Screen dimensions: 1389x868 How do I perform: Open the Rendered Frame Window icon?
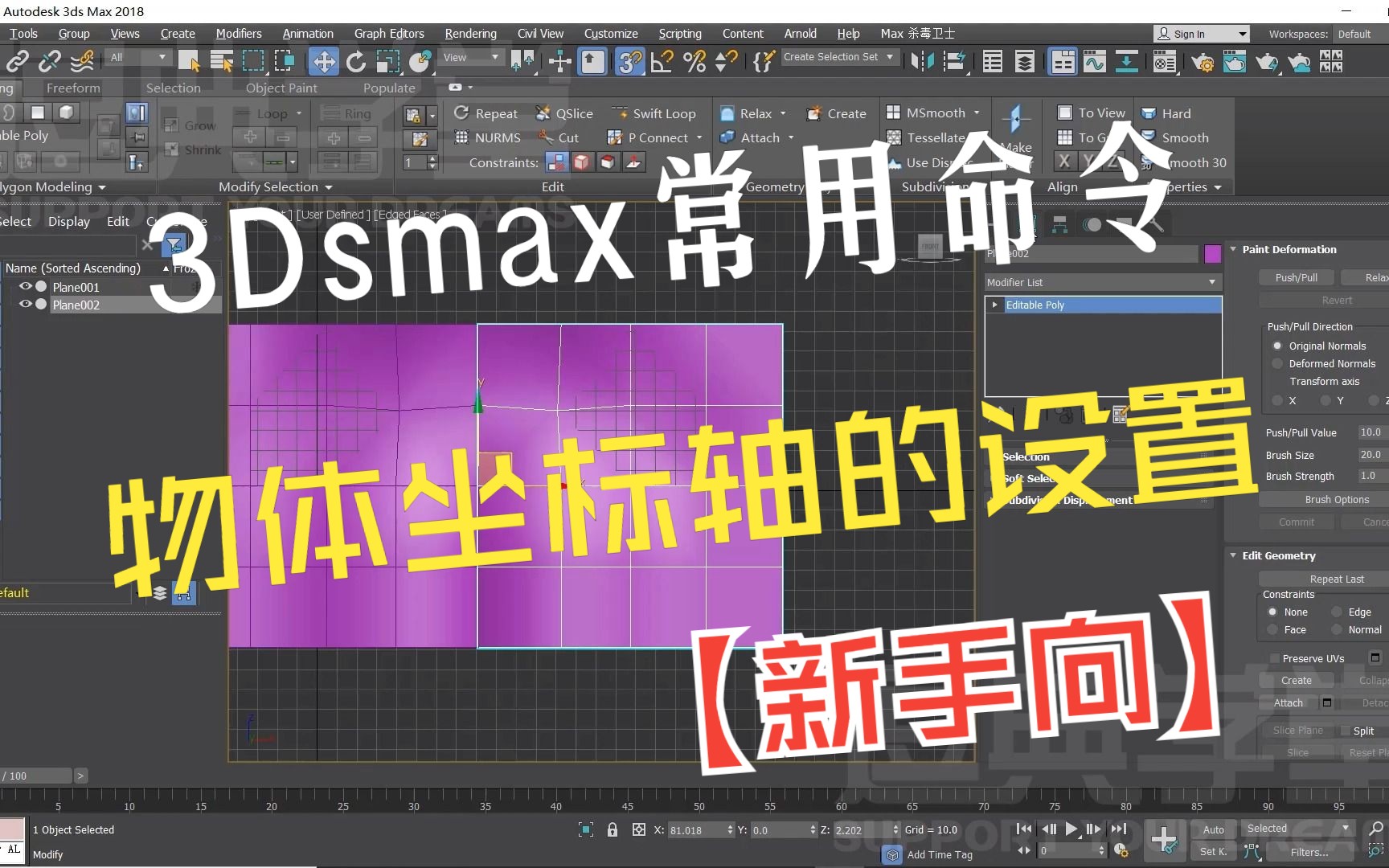[1235, 61]
